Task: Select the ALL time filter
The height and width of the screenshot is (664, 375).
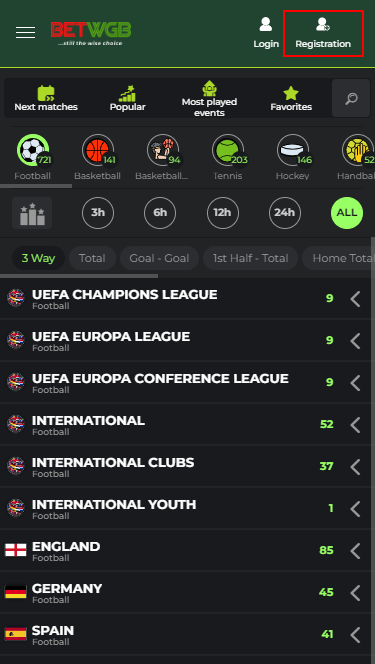Action: coord(347,213)
